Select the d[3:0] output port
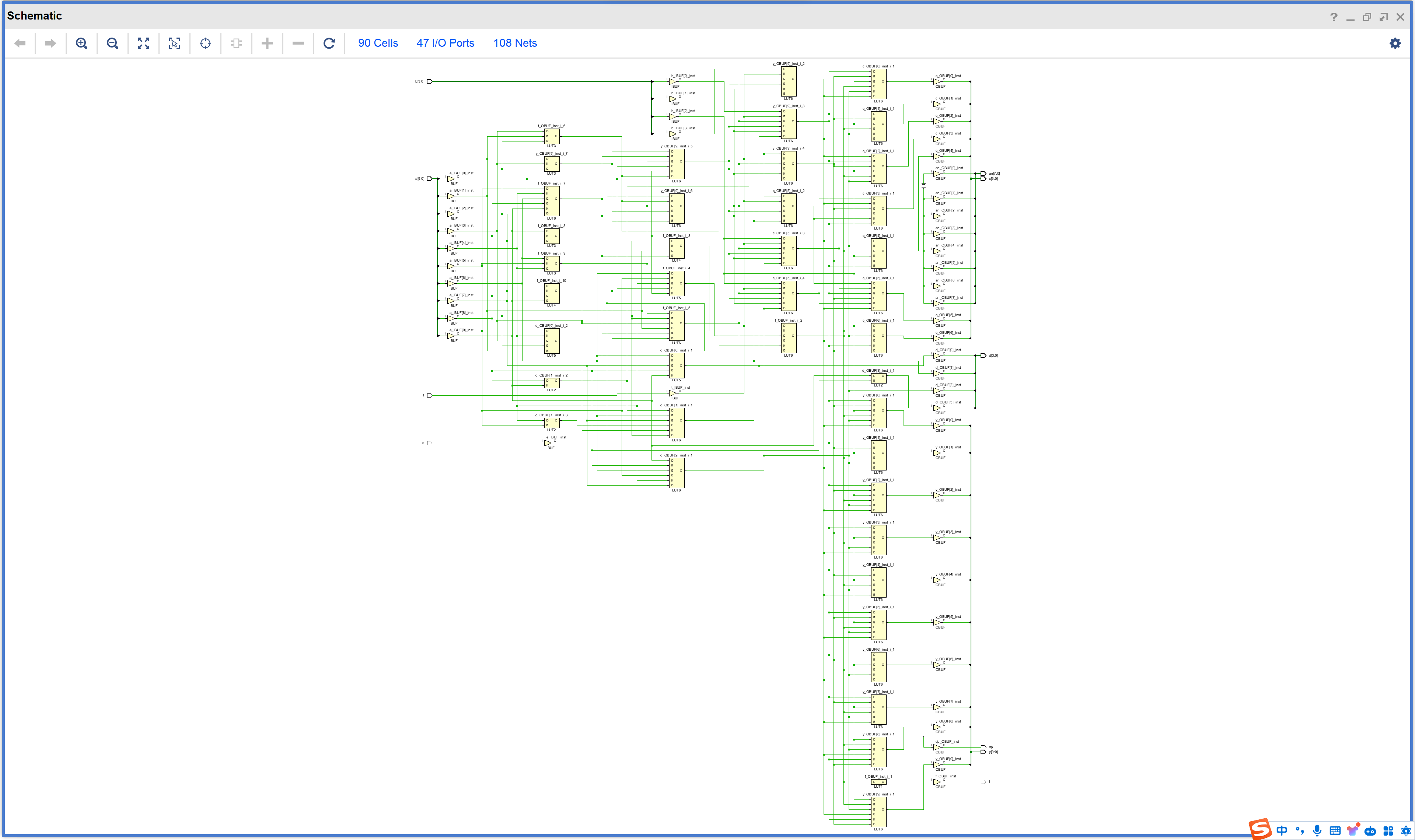Screen dimensions: 1415x840 click(983, 356)
